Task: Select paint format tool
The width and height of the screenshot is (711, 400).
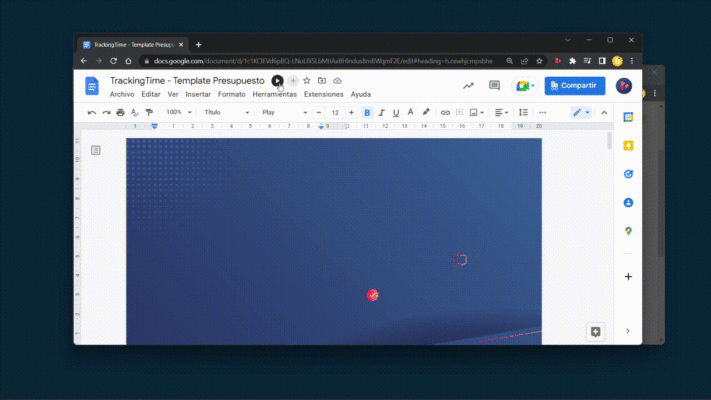Action: [x=149, y=112]
